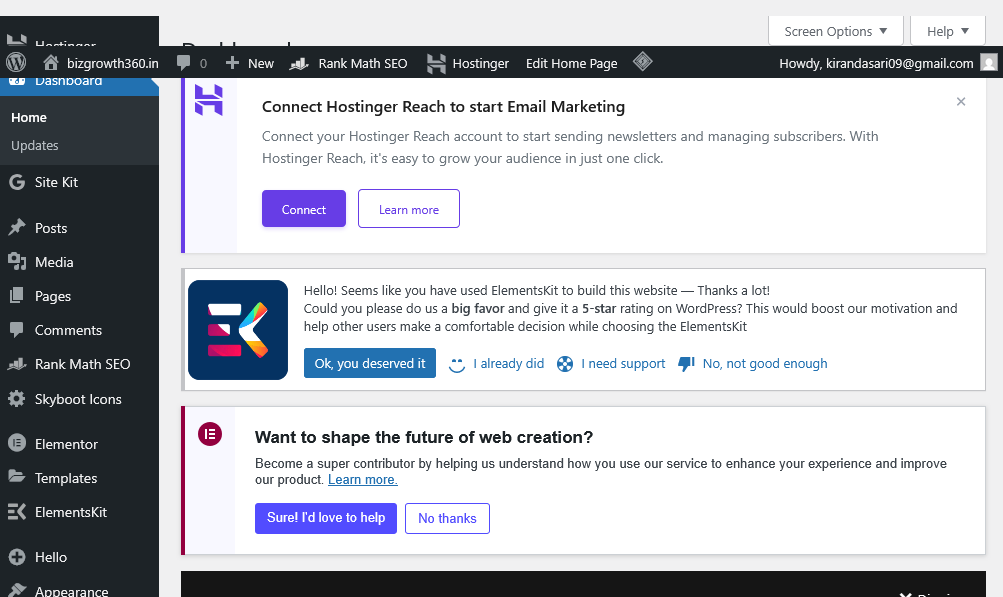Screen dimensions: 1003x597
Task: Click the ElementsKit sidebar icon
Action: click(17, 511)
